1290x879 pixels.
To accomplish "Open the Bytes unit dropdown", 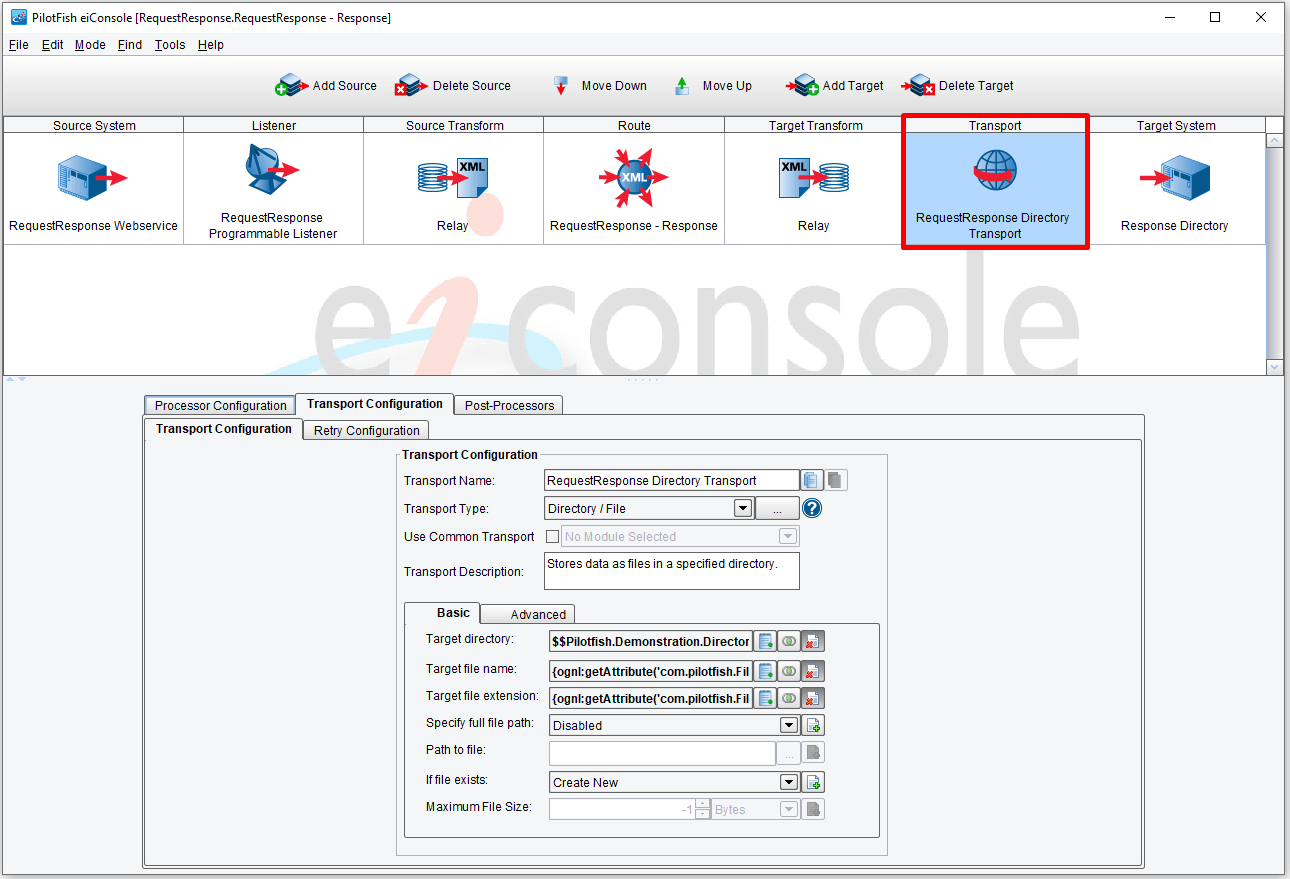I will pos(788,809).
